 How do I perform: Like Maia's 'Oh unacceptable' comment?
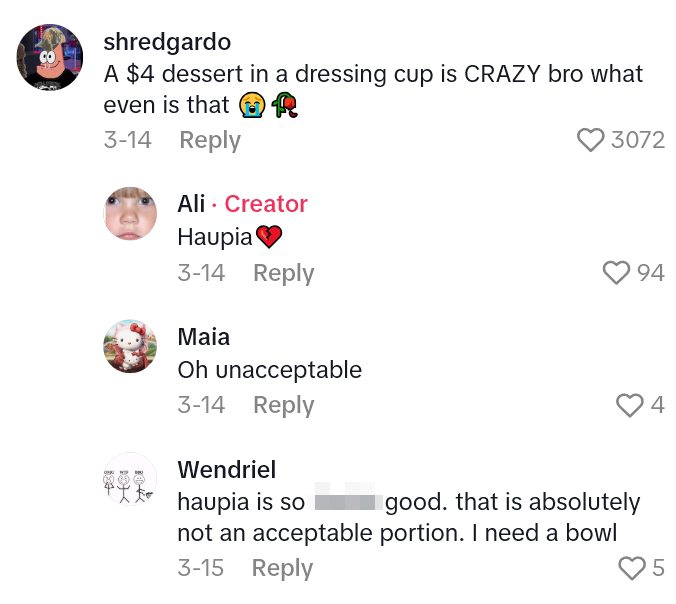(629, 404)
